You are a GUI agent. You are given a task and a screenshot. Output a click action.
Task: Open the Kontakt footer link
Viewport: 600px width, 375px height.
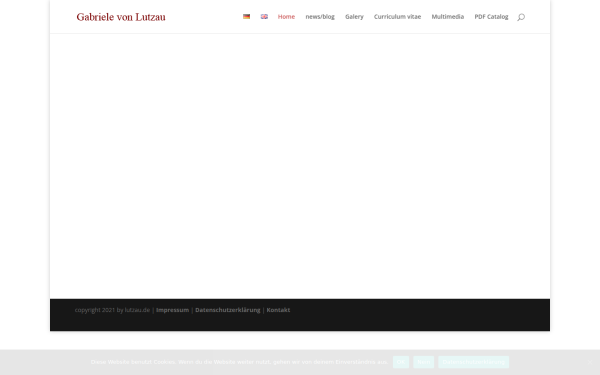coord(278,310)
